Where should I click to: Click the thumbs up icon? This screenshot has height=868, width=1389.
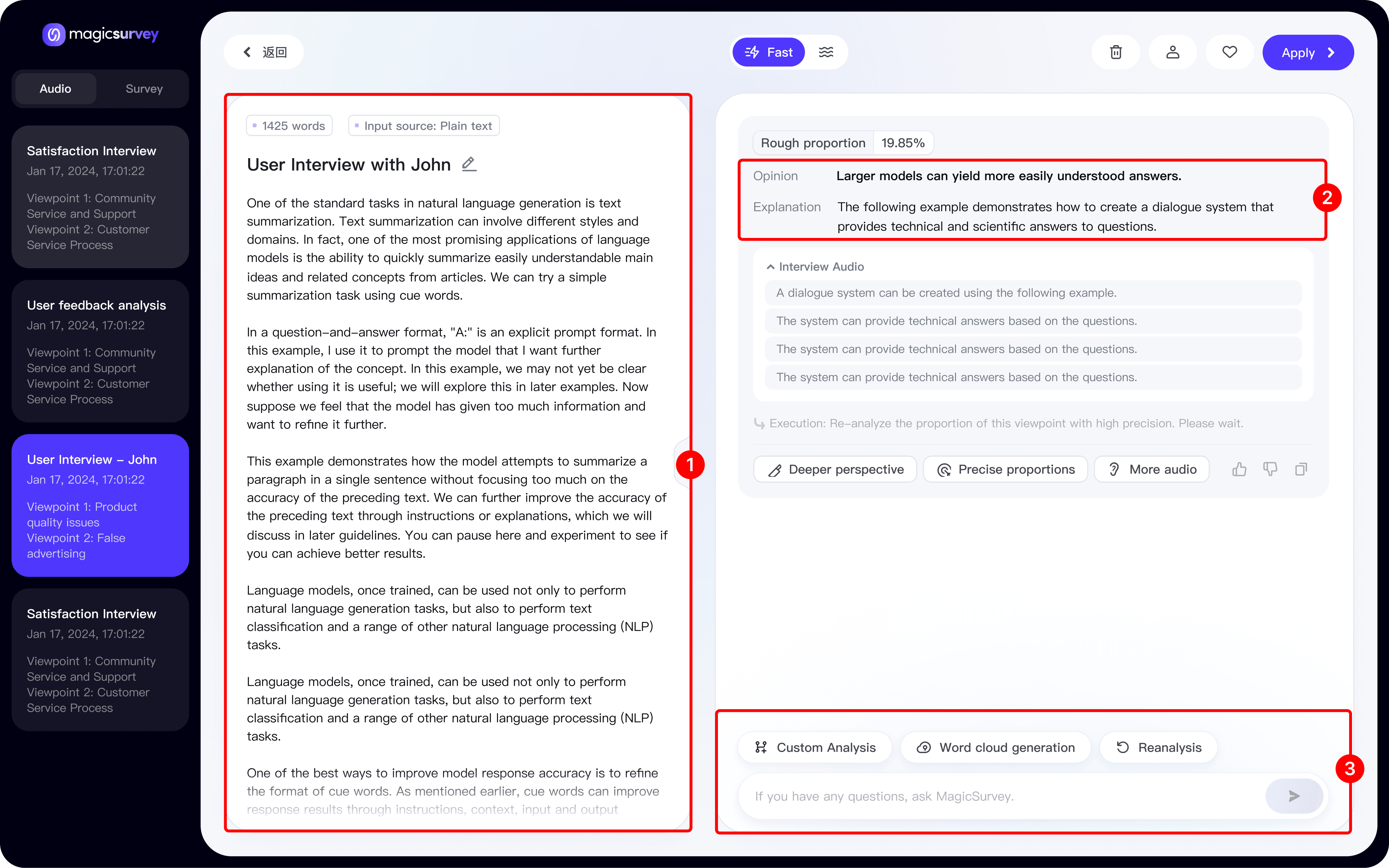[x=1239, y=470]
